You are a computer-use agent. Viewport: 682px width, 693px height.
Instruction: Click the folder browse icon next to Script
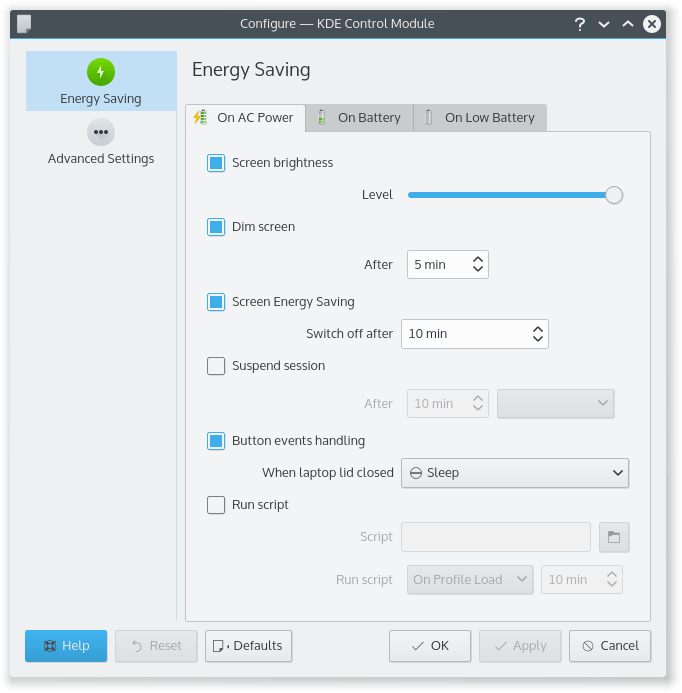614,537
